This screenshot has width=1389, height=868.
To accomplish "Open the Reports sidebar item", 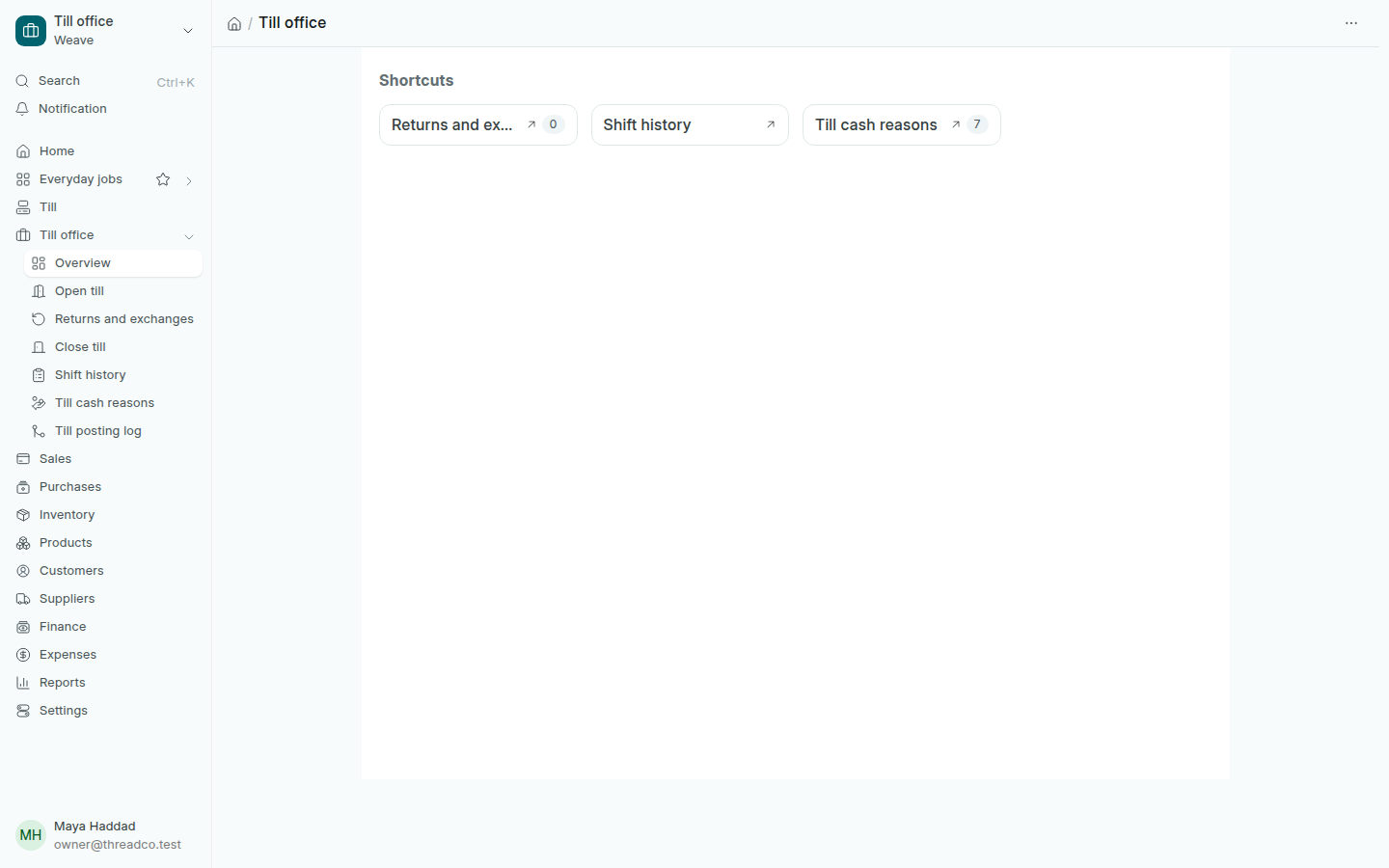I will pos(105,683).
